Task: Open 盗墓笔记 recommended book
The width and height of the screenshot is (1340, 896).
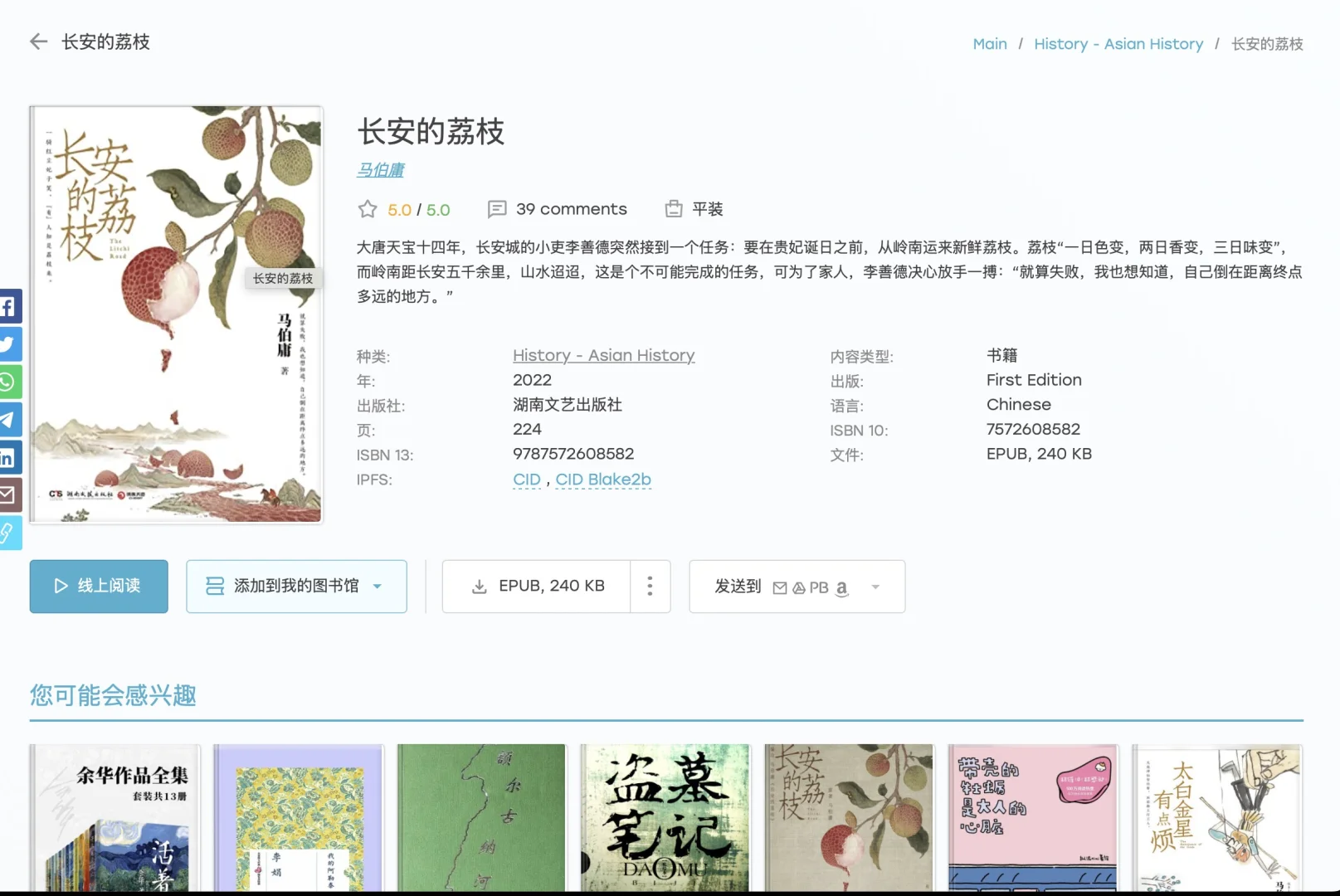Action: [665, 818]
